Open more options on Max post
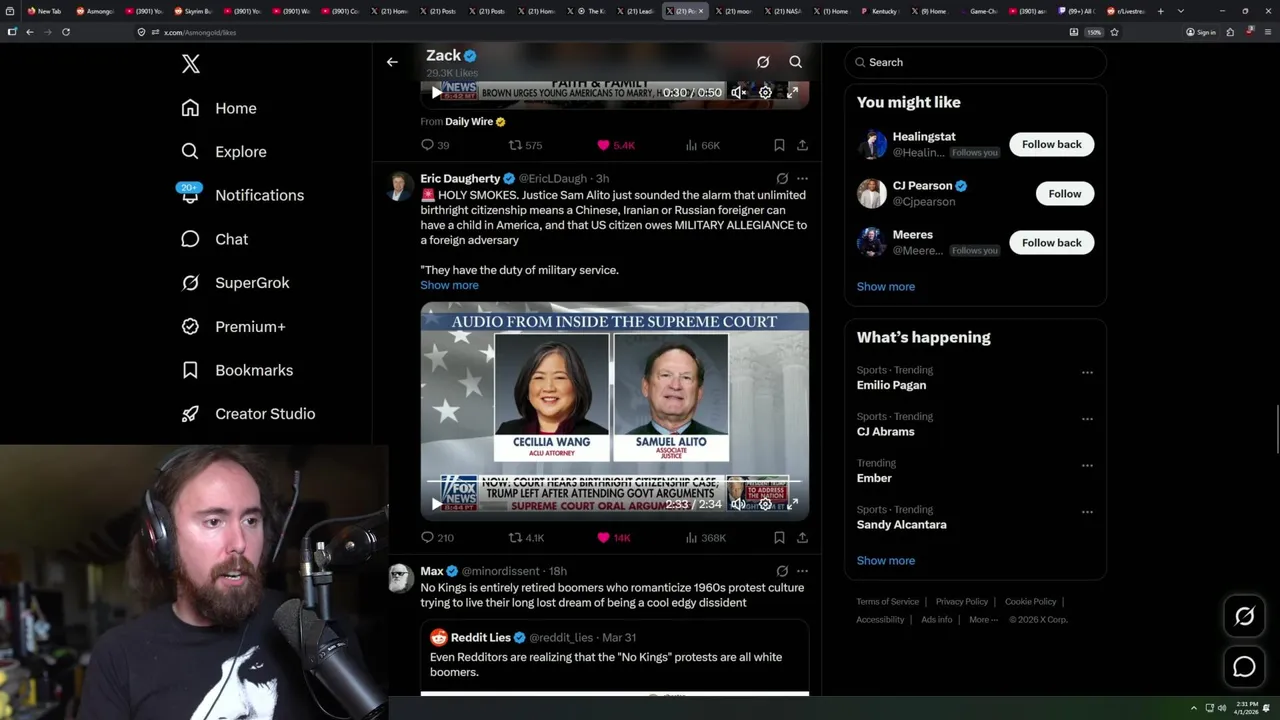The image size is (1280, 720). pyautogui.click(x=802, y=571)
